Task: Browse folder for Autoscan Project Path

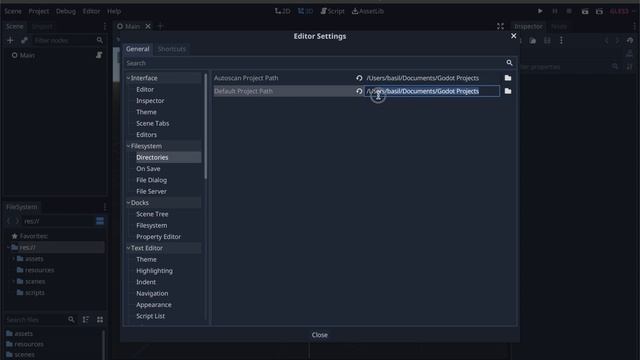Action: (508, 78)
